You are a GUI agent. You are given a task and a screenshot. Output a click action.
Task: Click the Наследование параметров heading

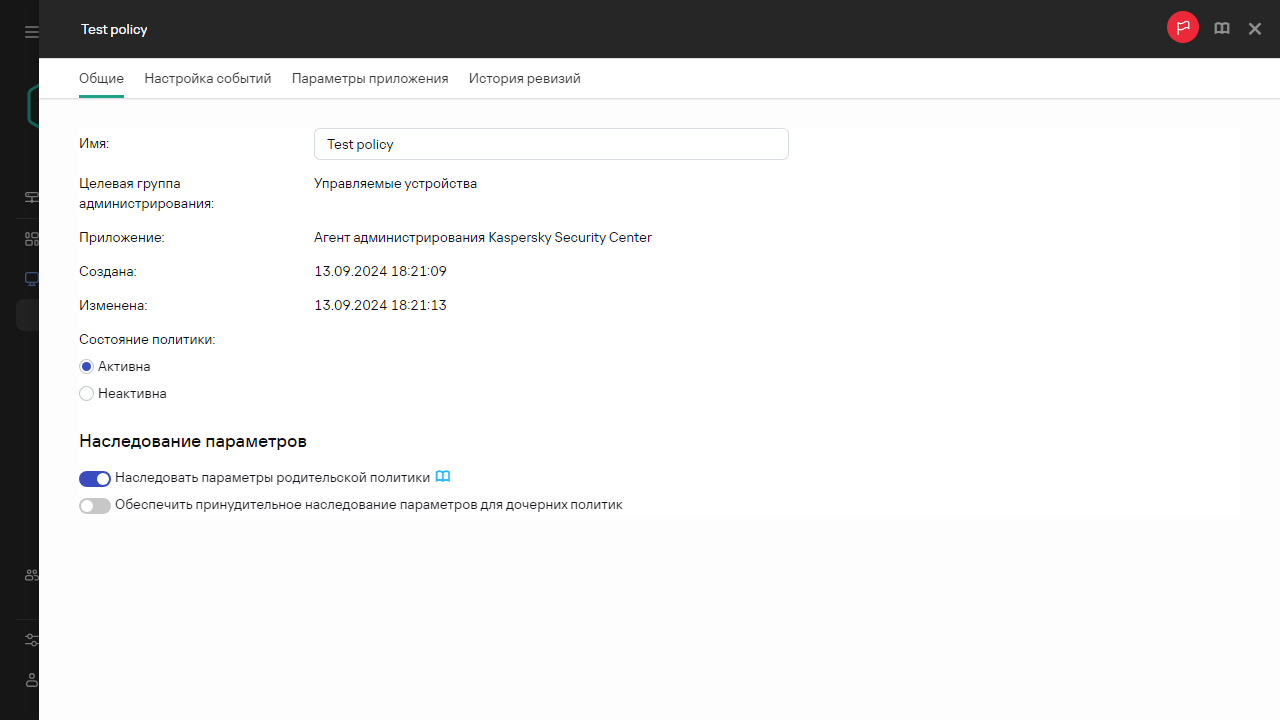point(193,441)
